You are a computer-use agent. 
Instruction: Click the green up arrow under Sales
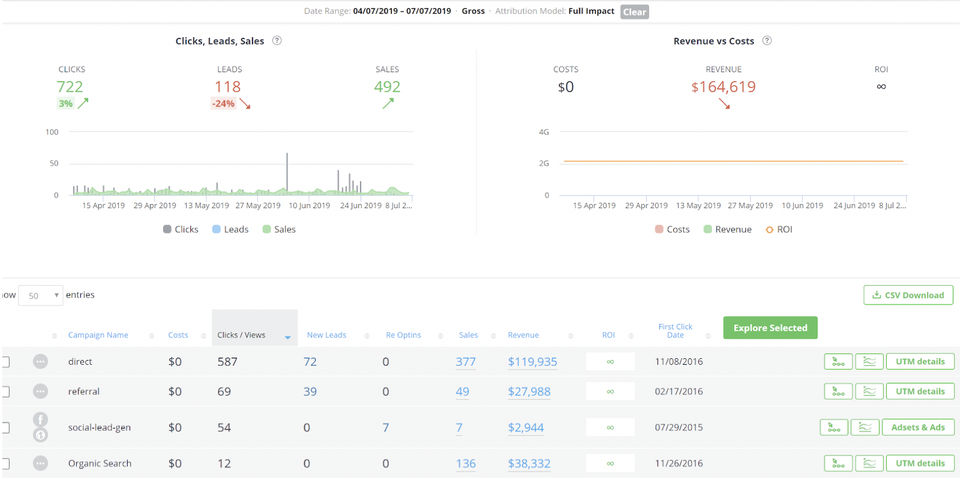pyautogui.click(x=388, y=104)
